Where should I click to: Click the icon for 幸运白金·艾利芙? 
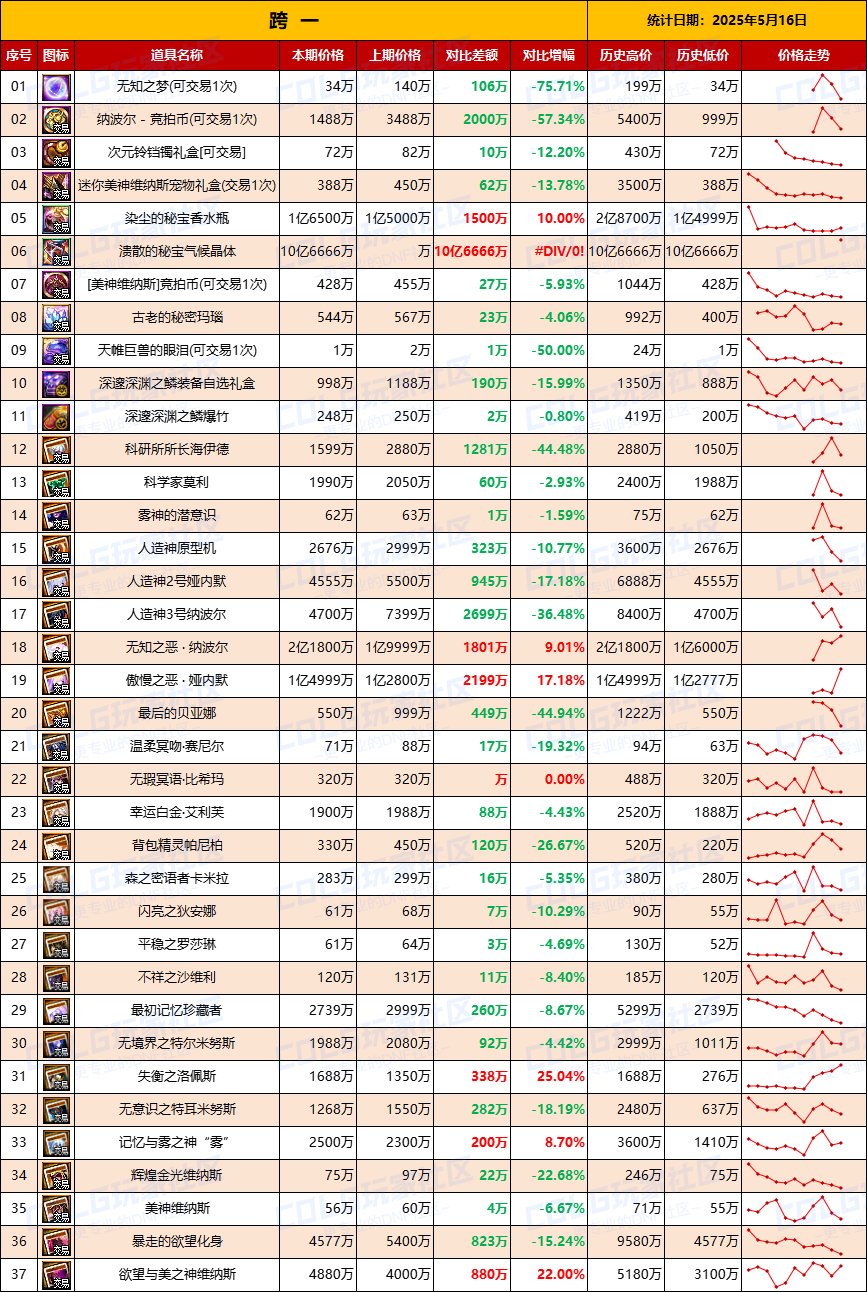[x=56, y=813]
